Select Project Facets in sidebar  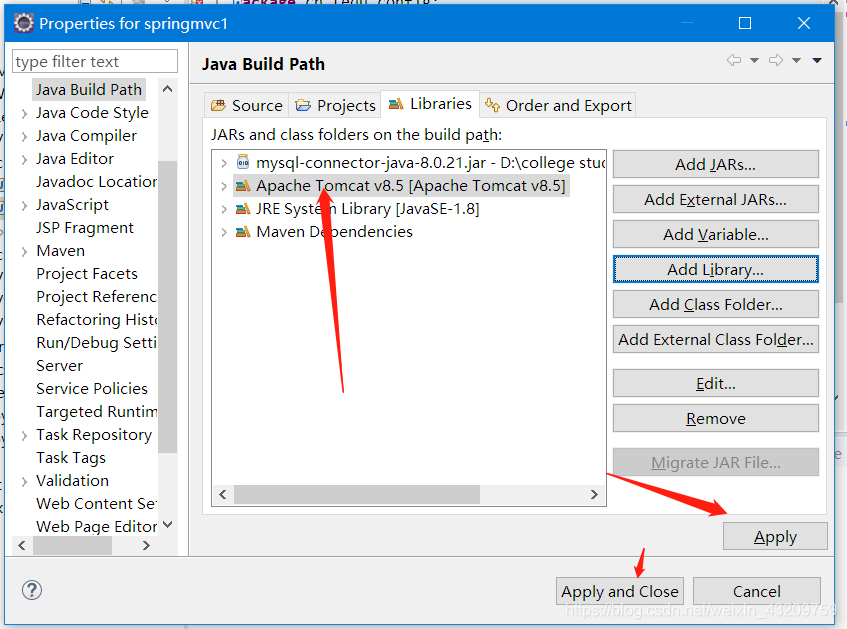(x=87, y=274)
